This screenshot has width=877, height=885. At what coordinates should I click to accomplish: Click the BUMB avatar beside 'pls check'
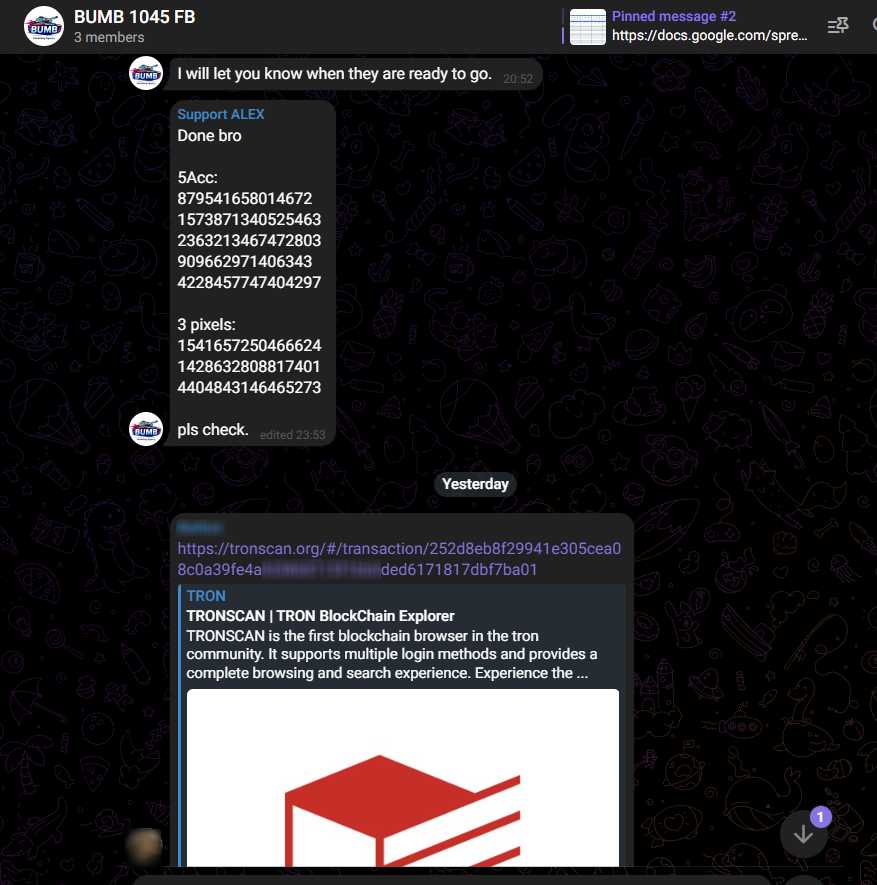click(x=146, y=429)
